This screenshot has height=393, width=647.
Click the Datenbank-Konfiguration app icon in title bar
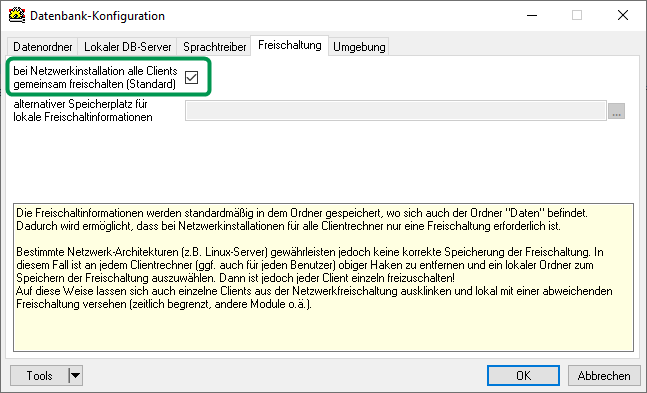coord(17,15)
